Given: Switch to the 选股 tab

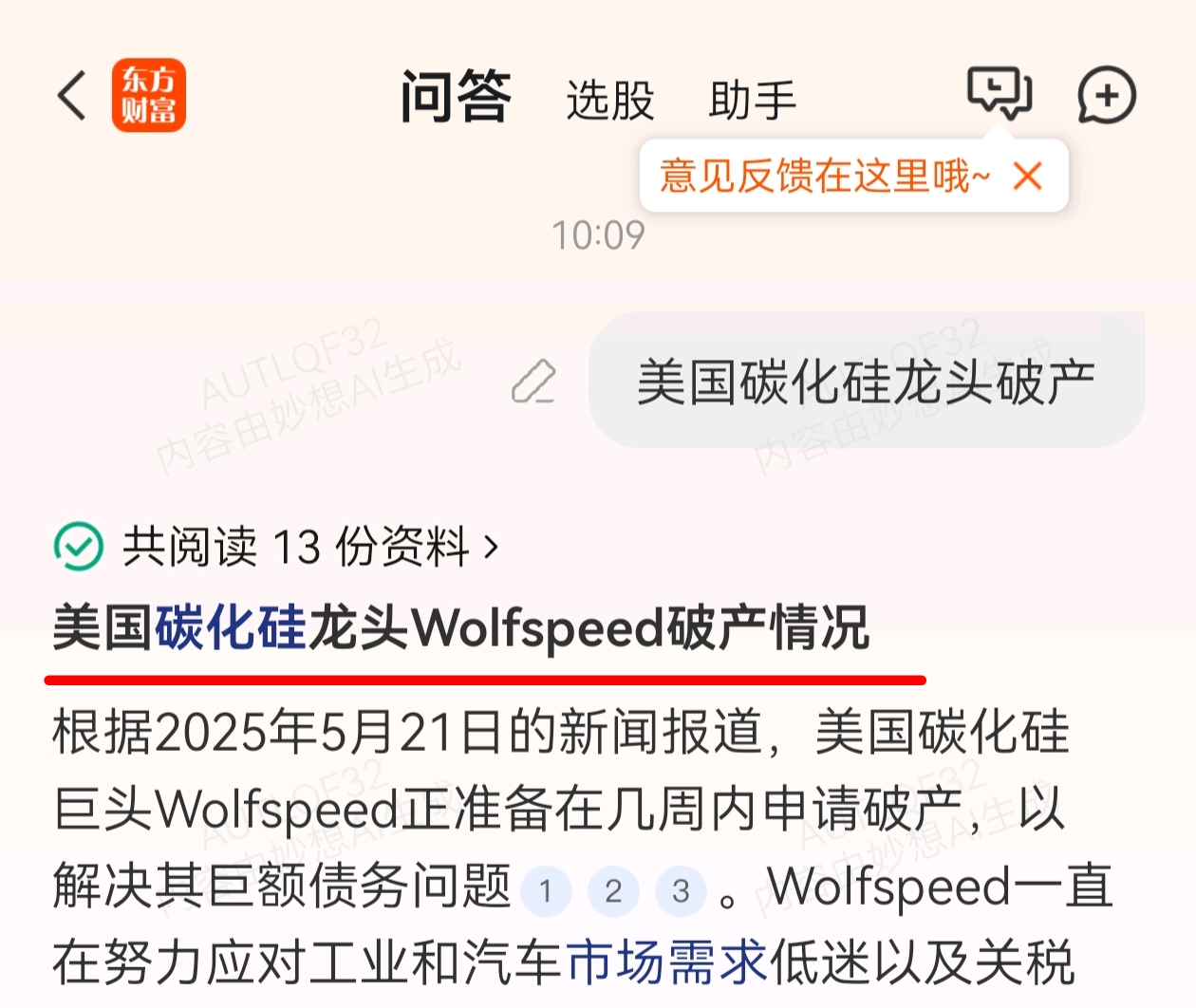Looking at the screenshot, I should pyautogui.click(x=610, y=100).
